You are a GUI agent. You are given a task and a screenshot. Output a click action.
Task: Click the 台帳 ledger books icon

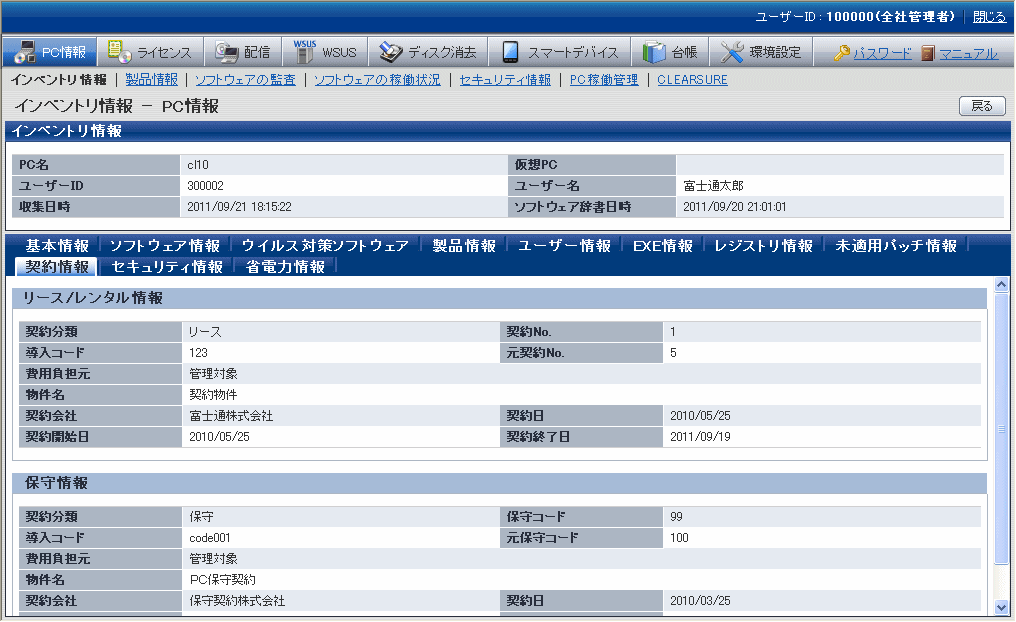(x=654, y=53)
